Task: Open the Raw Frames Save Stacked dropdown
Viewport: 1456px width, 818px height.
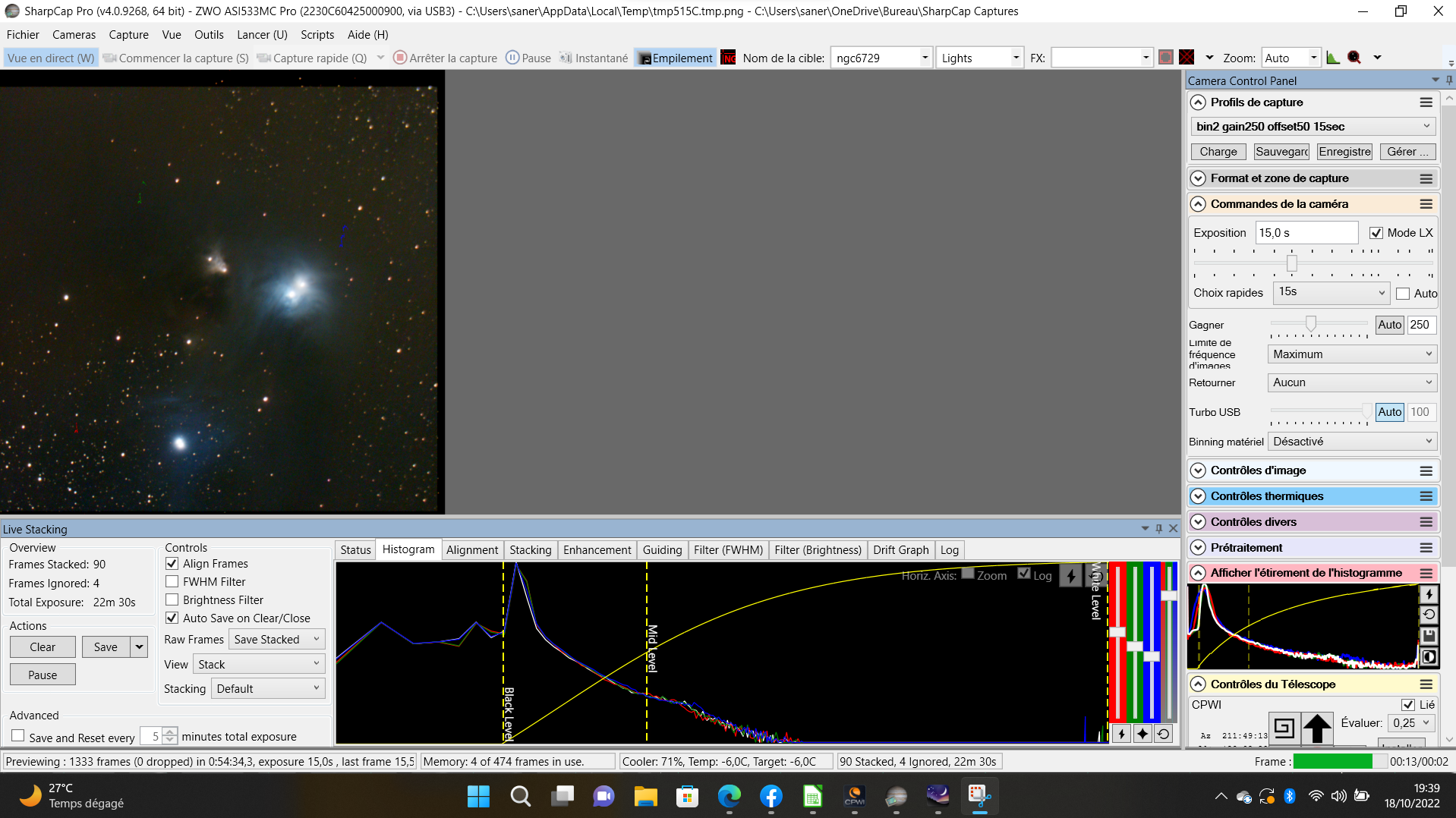Action: [x=277, y=640]
